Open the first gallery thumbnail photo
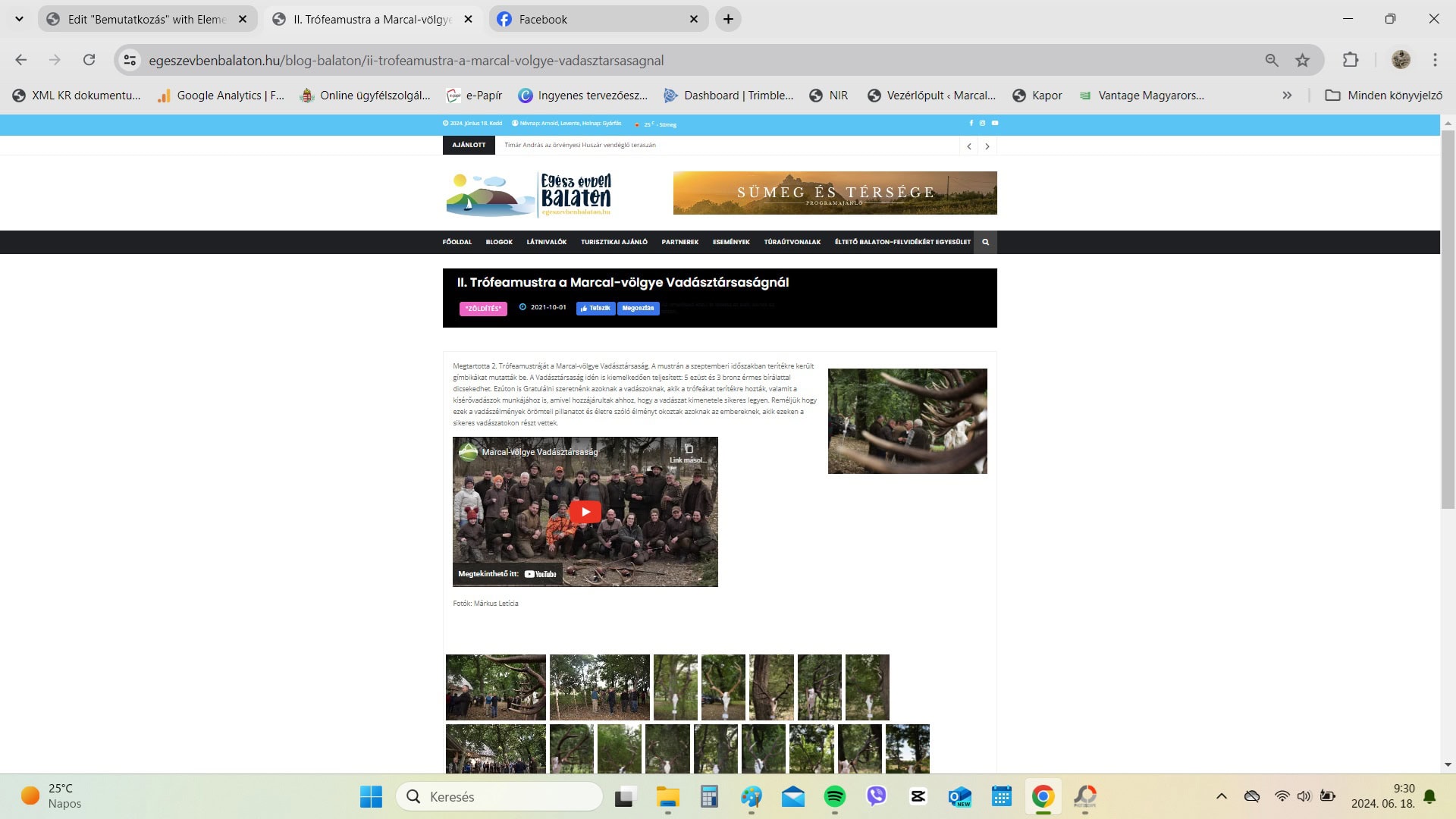 495,687
